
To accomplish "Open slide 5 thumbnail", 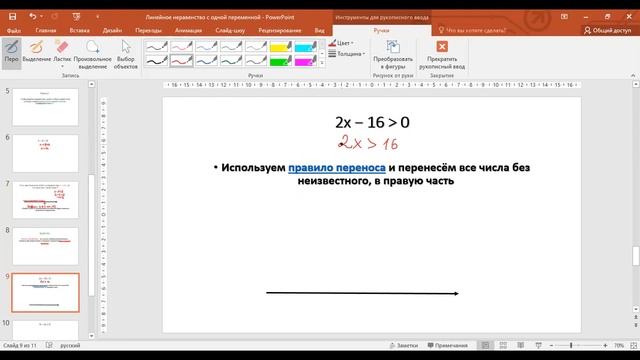I will pos(45,107).
